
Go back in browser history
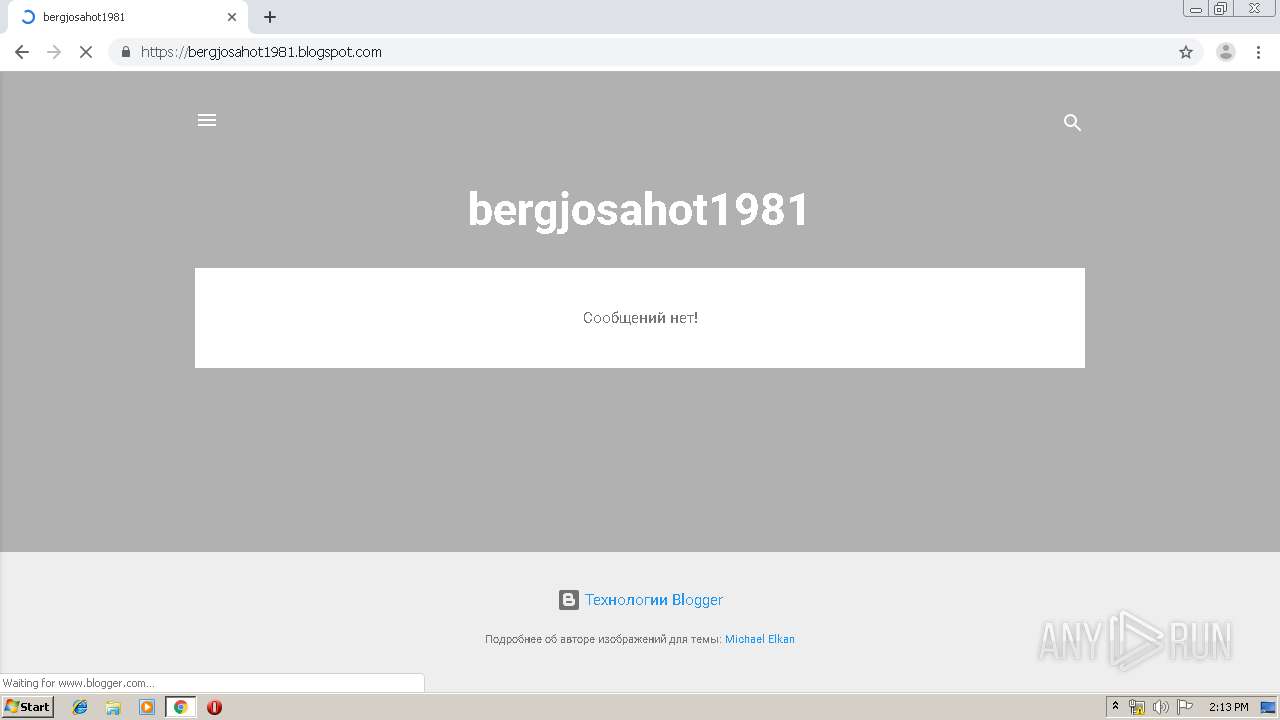(22, 52)
